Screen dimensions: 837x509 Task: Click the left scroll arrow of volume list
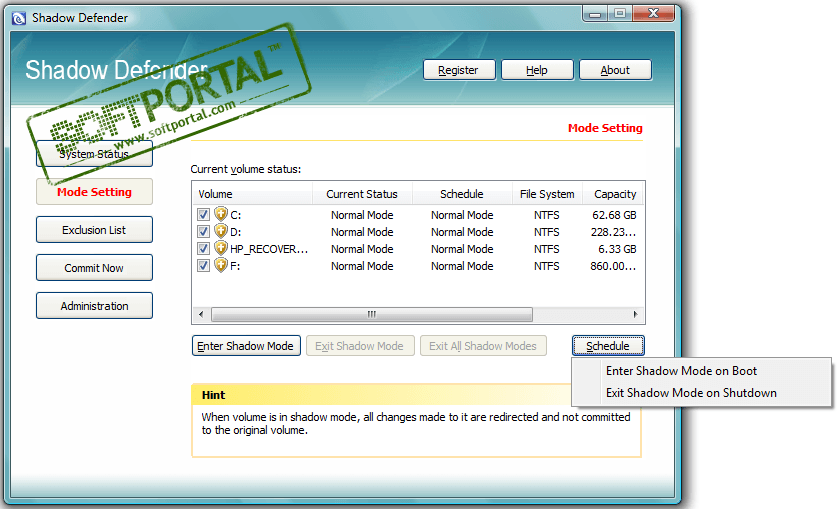click(x=201, y=314)
